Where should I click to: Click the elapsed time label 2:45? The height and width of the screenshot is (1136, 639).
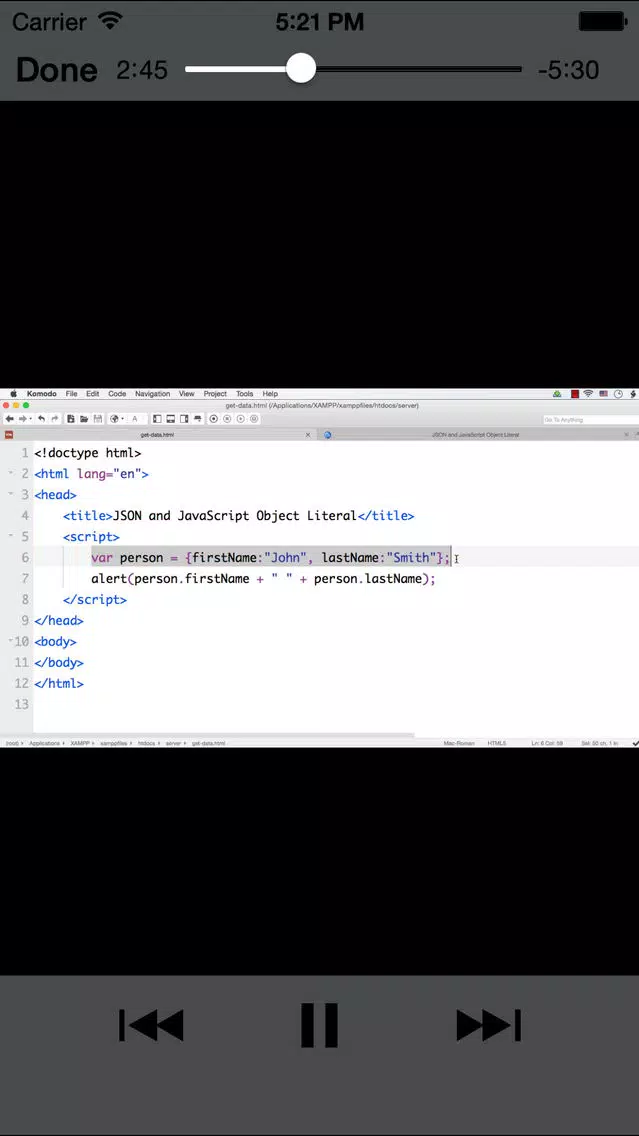tap(142, 70)
